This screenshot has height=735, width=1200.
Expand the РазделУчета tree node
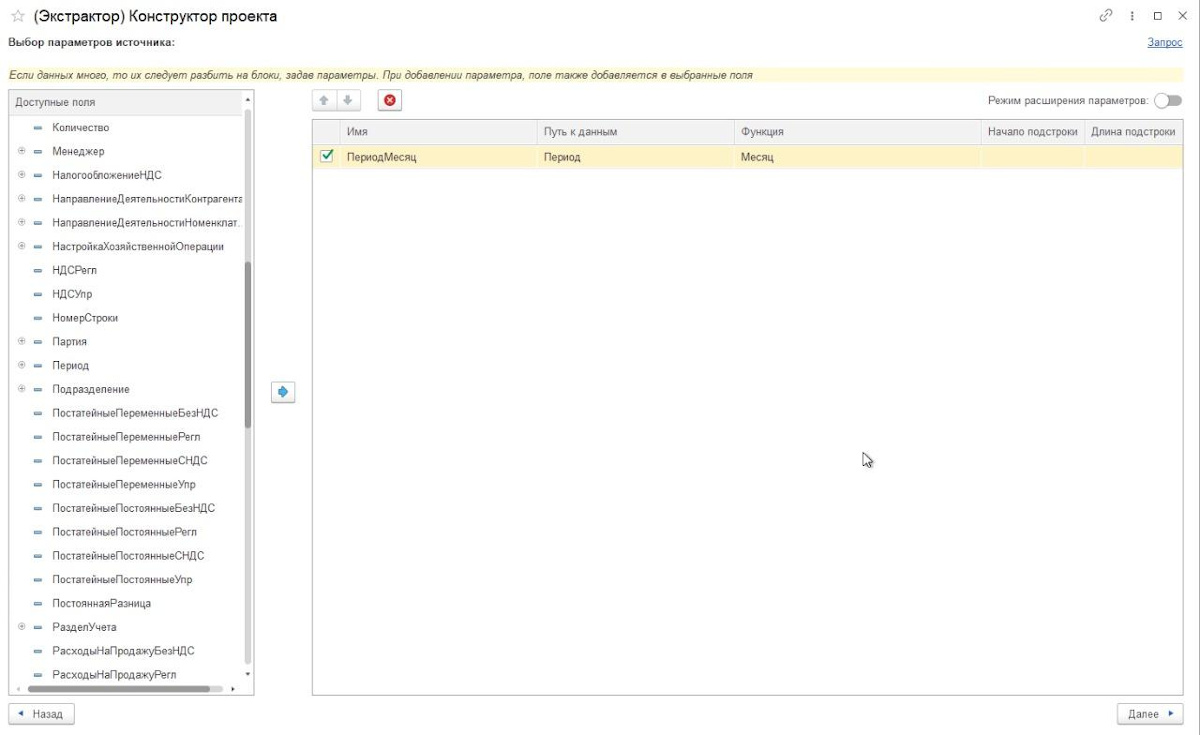(x=21, y=627)
